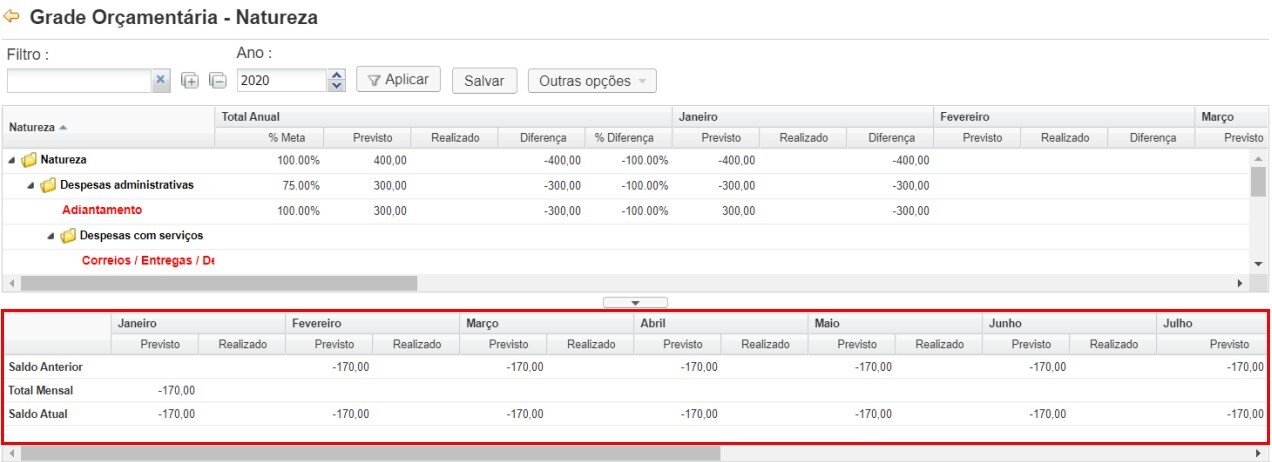Viewport: 1272px width, 462px height.
Task: Click the Despesas com serviços folder icon
Action: pos(68,236)
